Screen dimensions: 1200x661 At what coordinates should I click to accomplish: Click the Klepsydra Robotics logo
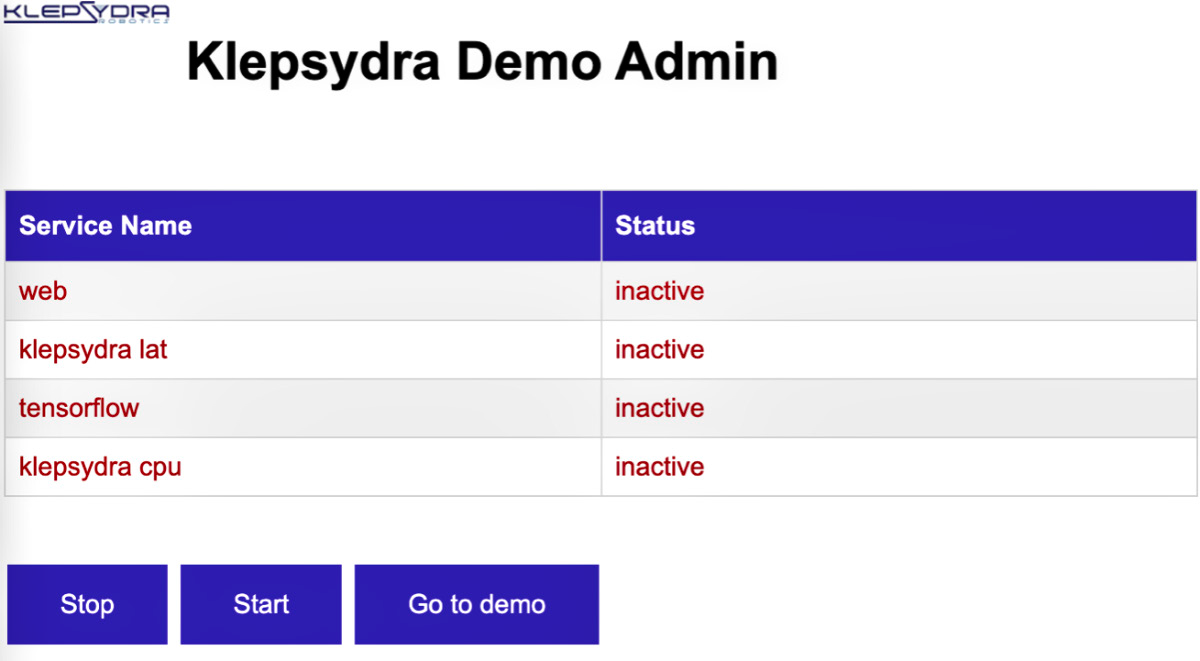coord(86,13)
